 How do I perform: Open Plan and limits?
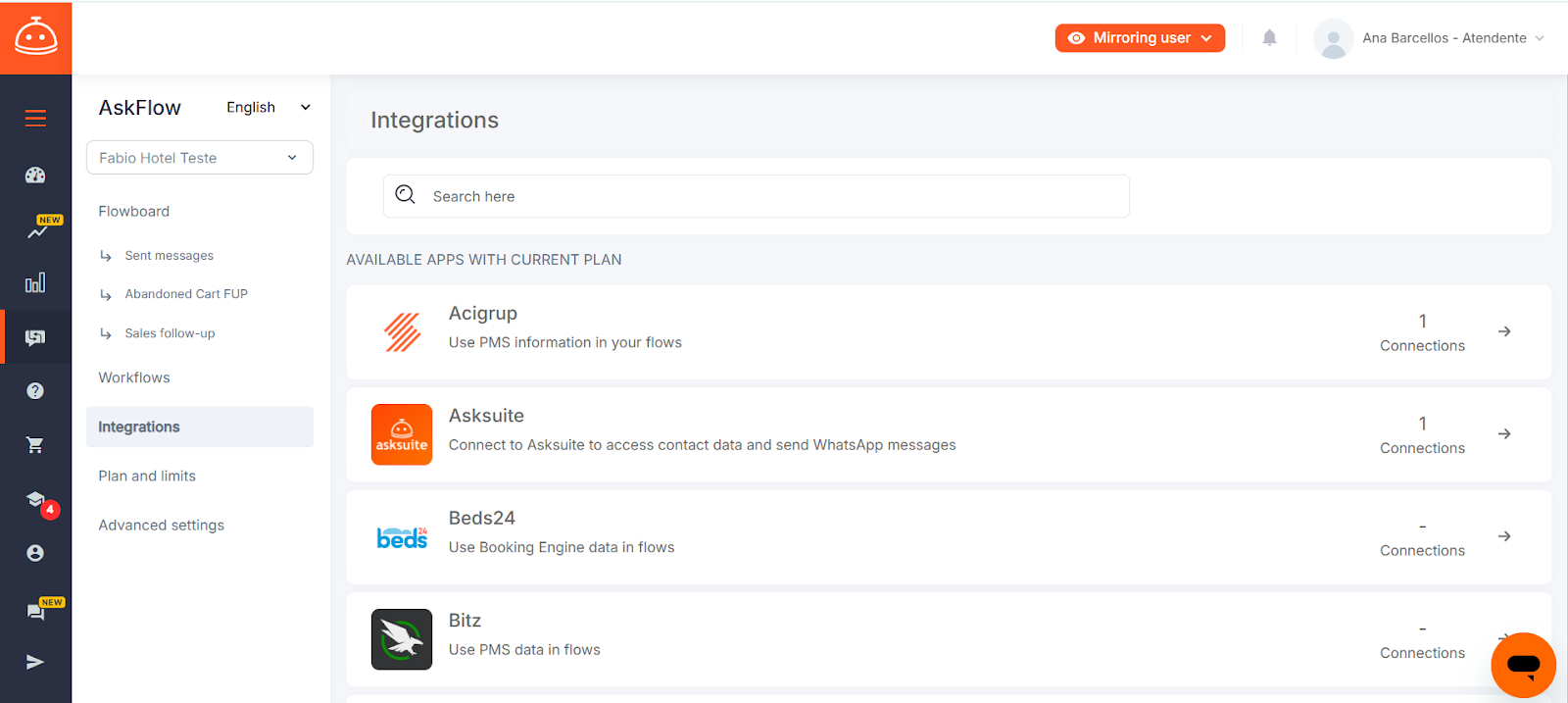(147, 476)
